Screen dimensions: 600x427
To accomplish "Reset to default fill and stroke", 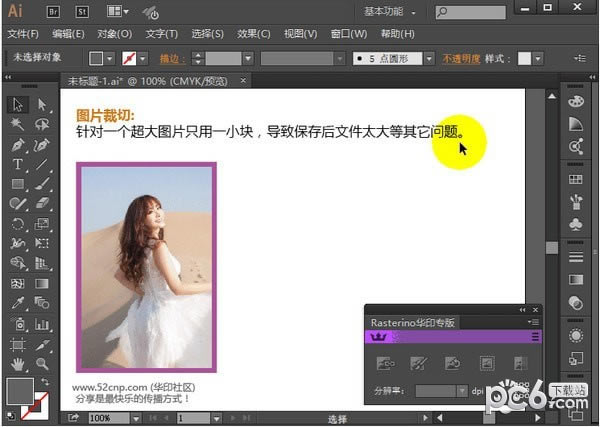I will 11,416.
